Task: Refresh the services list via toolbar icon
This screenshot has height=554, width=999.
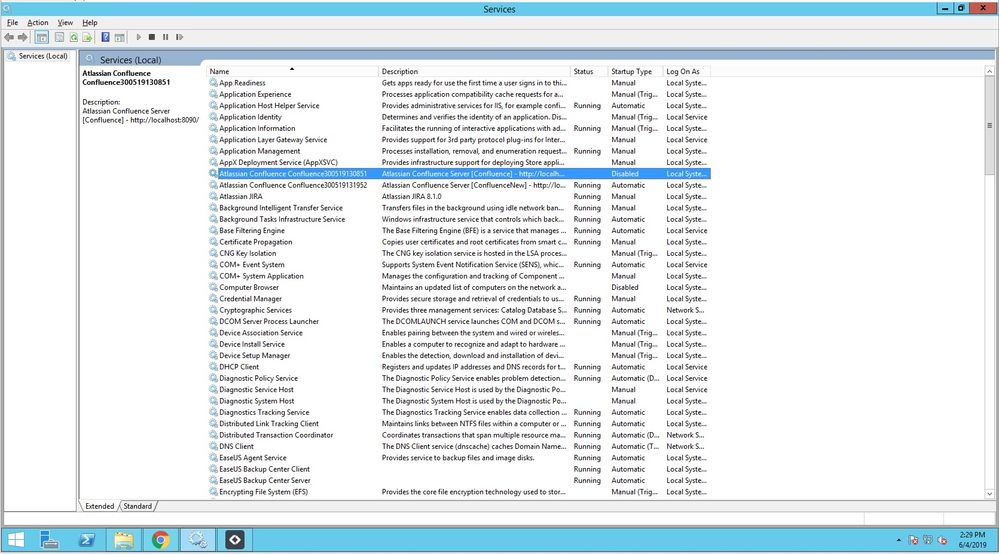Action: click(x=74, y=38)
